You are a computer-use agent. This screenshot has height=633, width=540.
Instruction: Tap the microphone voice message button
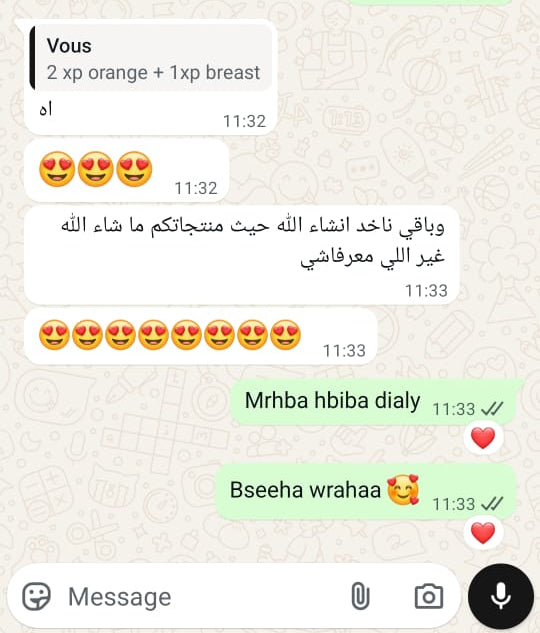coord(501,596)
